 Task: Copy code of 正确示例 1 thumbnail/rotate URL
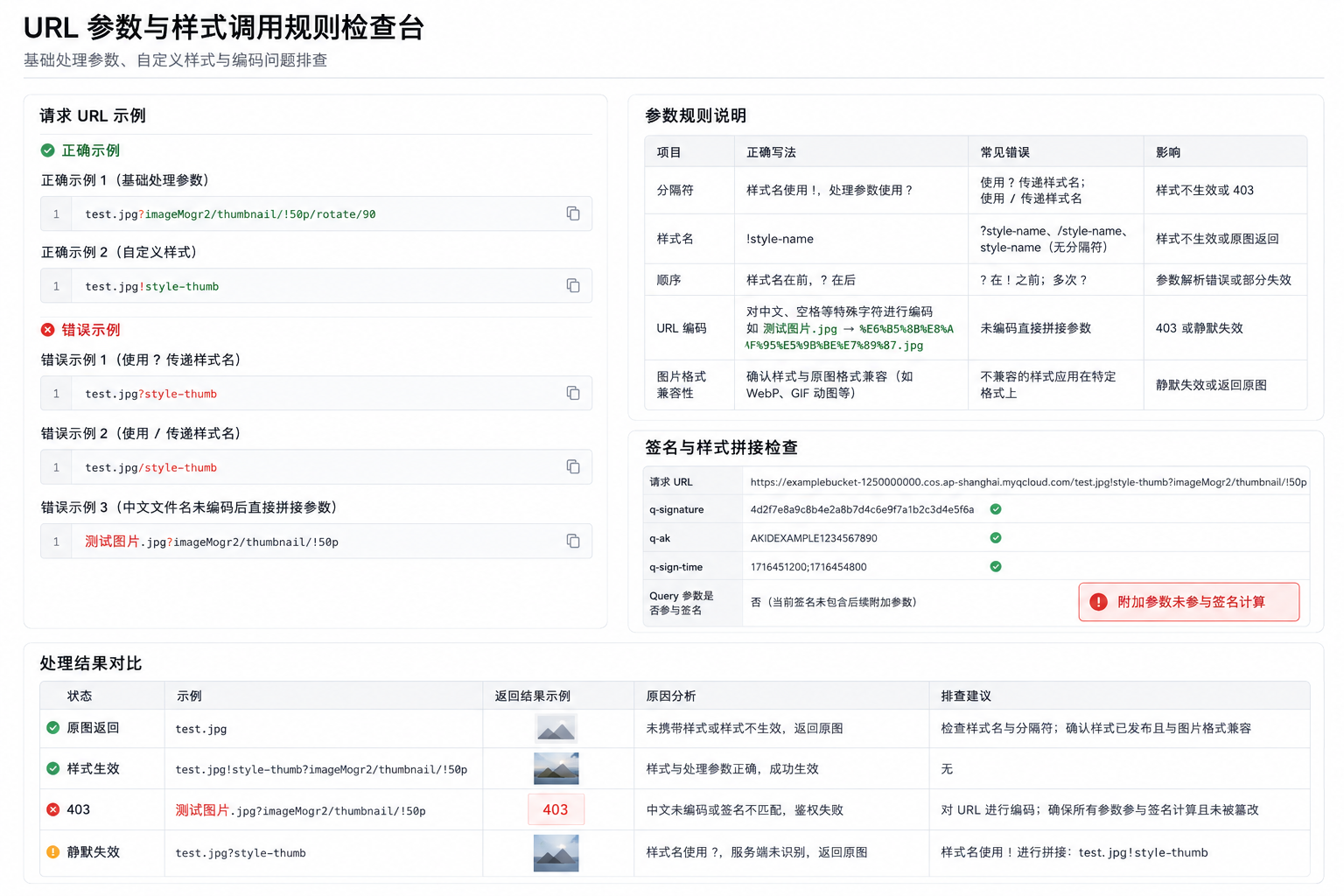point(573,213)
